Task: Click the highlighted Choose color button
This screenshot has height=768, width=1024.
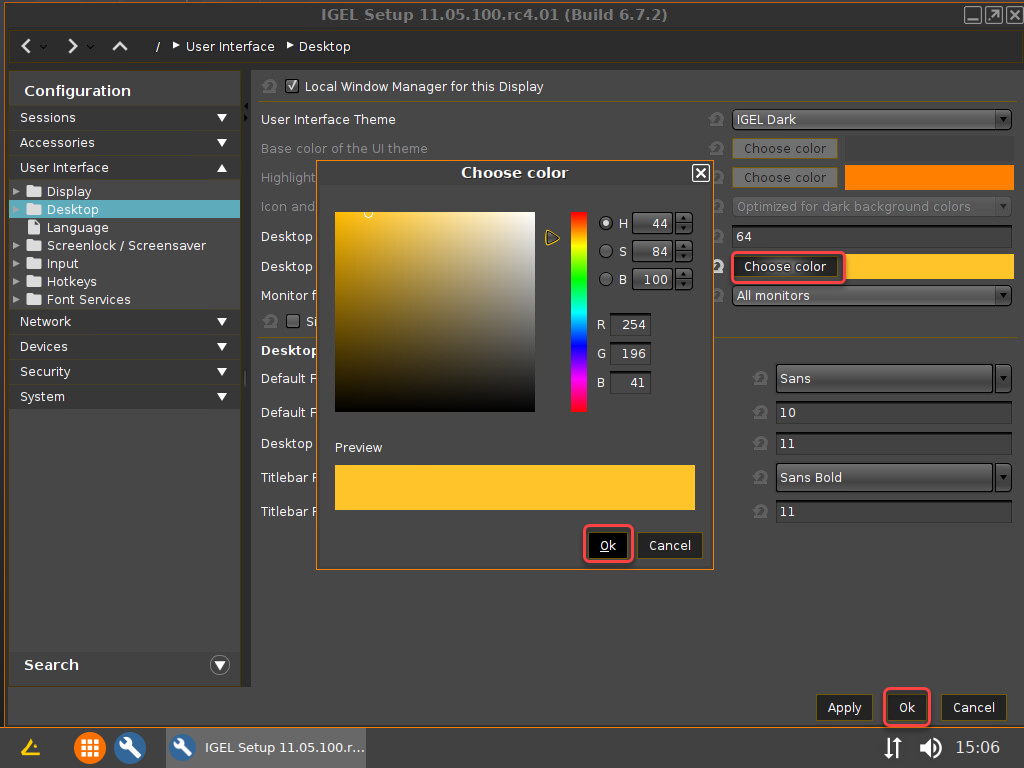Action: [x=787, y=268]
